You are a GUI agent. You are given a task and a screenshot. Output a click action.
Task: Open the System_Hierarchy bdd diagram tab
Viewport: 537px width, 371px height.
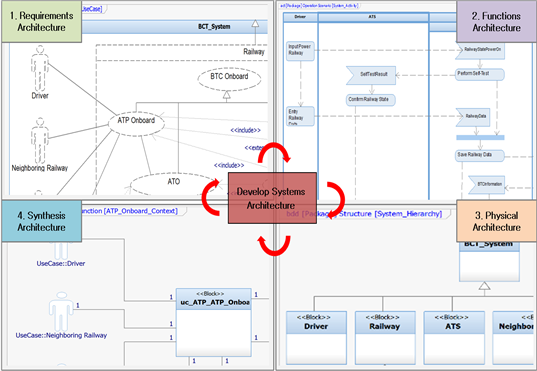tap(364, 214)
